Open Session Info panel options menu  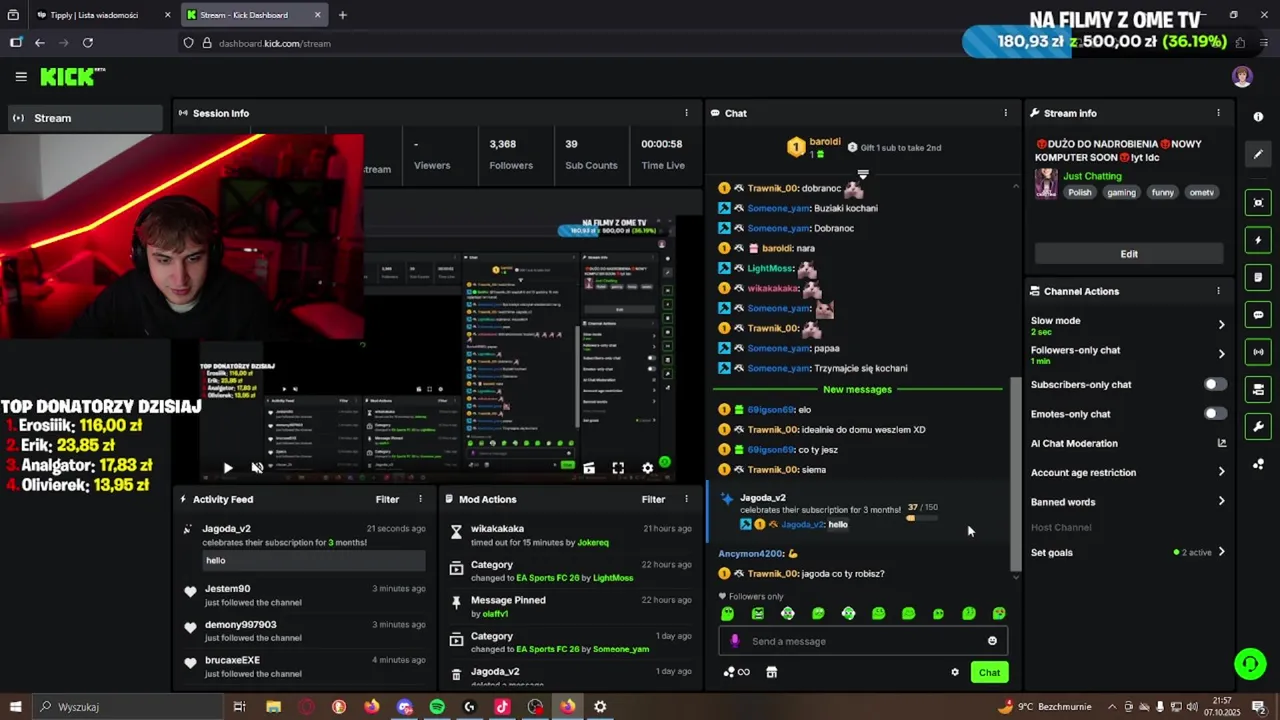pyautogui.click(x=686, y=113)
